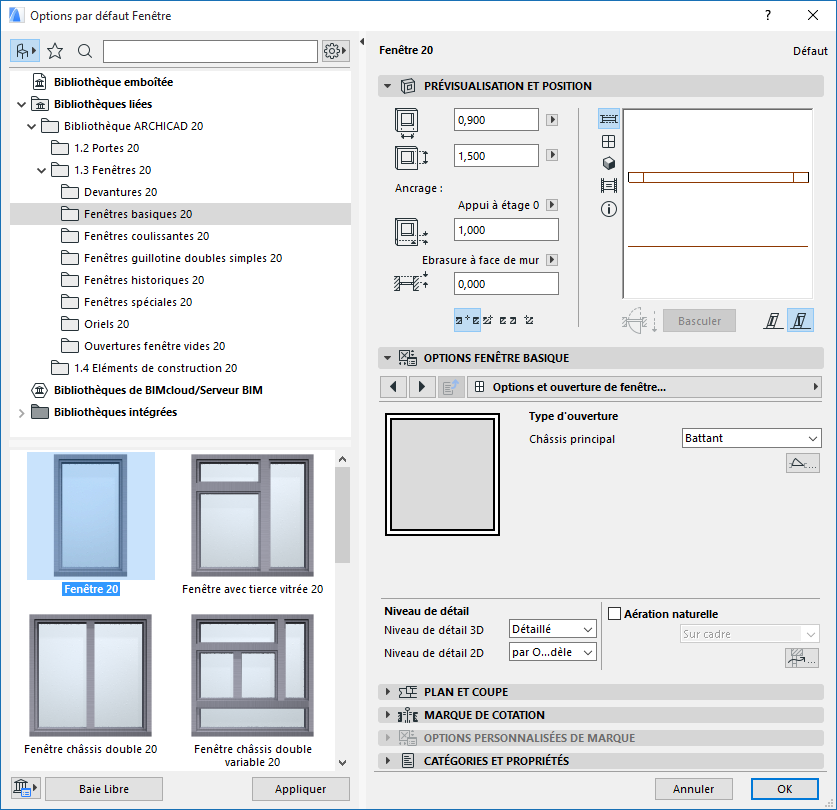Switch preview to floor plan view
The image size is (837, 810).
click(608, 118)
